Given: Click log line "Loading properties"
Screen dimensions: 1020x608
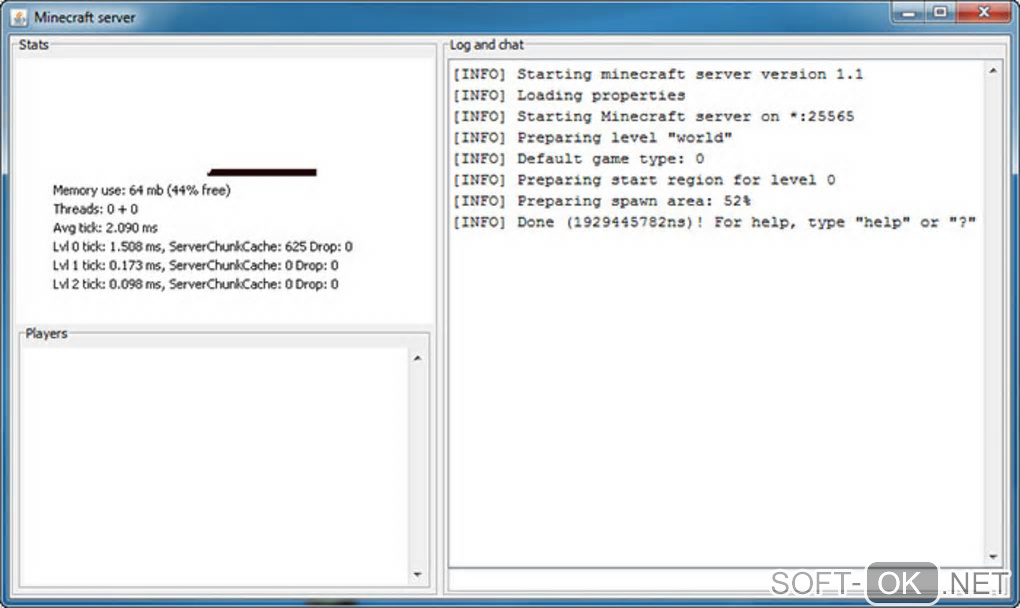Looking at the screenshot, I should (569, 96).
